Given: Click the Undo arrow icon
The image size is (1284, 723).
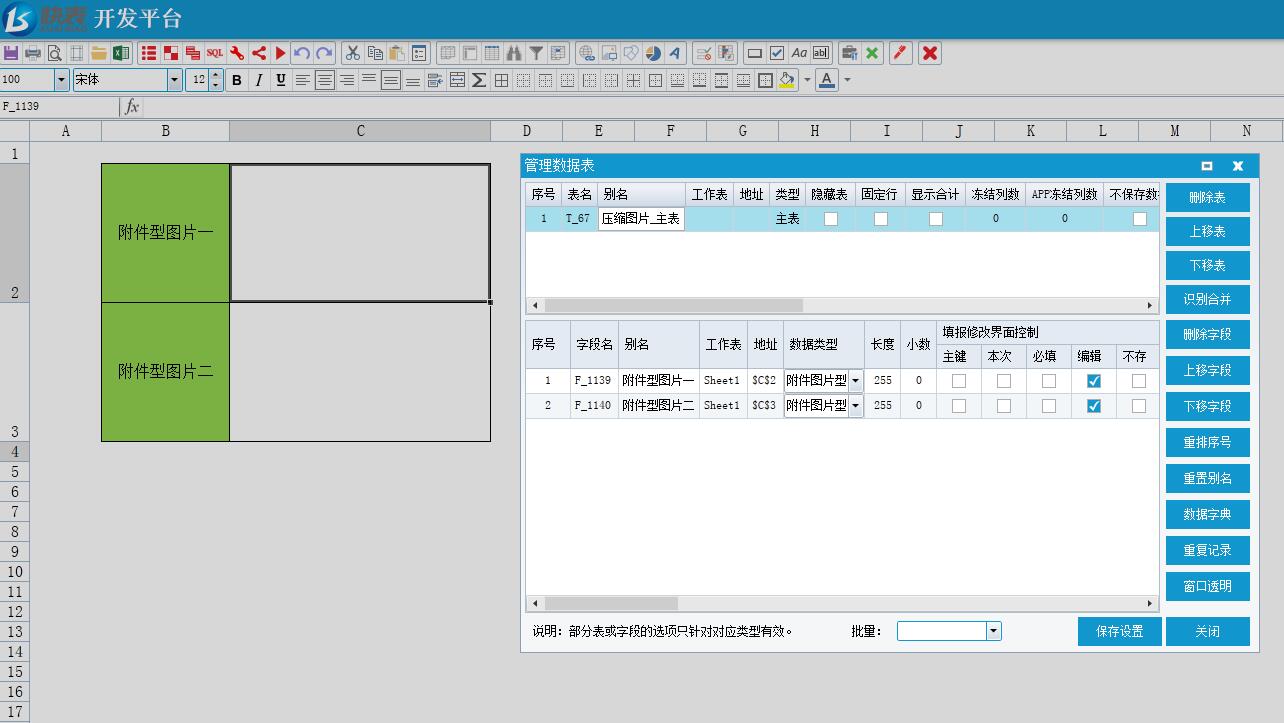Looking at the screenshot, I should pyautogui.click(x=302, y=53).
